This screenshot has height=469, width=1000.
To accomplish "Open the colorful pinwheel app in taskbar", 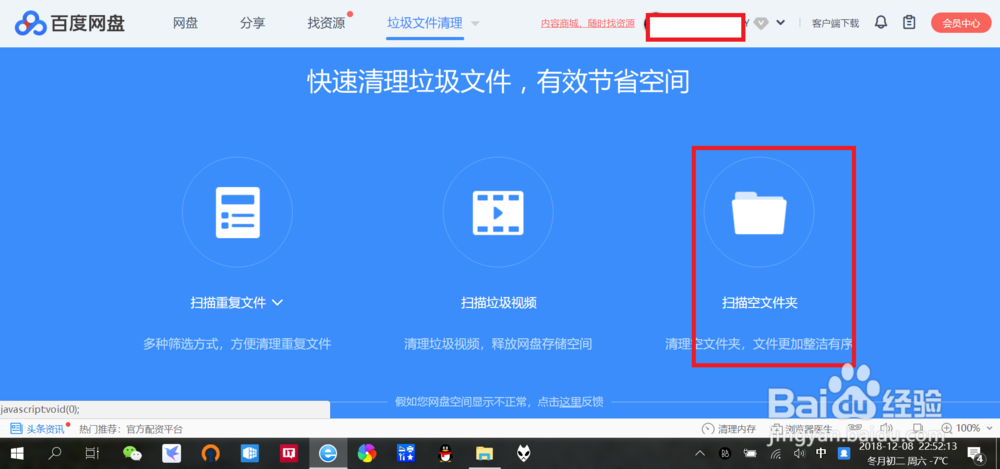I will coord(367,454).
